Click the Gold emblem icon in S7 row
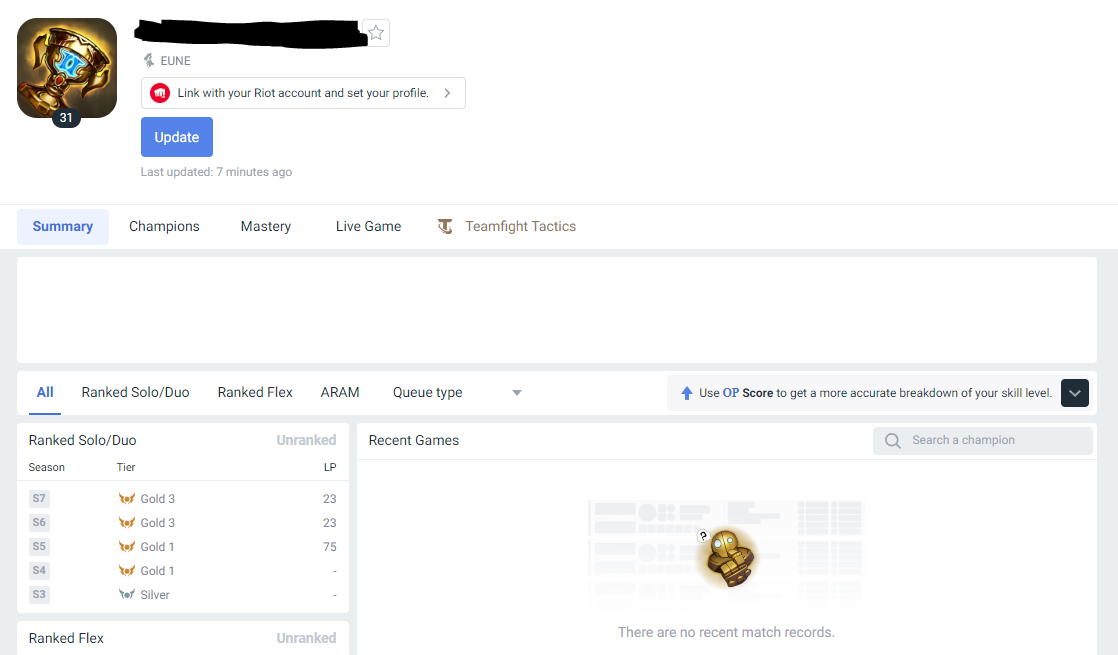1118x655 pixels. click(127, 498)
